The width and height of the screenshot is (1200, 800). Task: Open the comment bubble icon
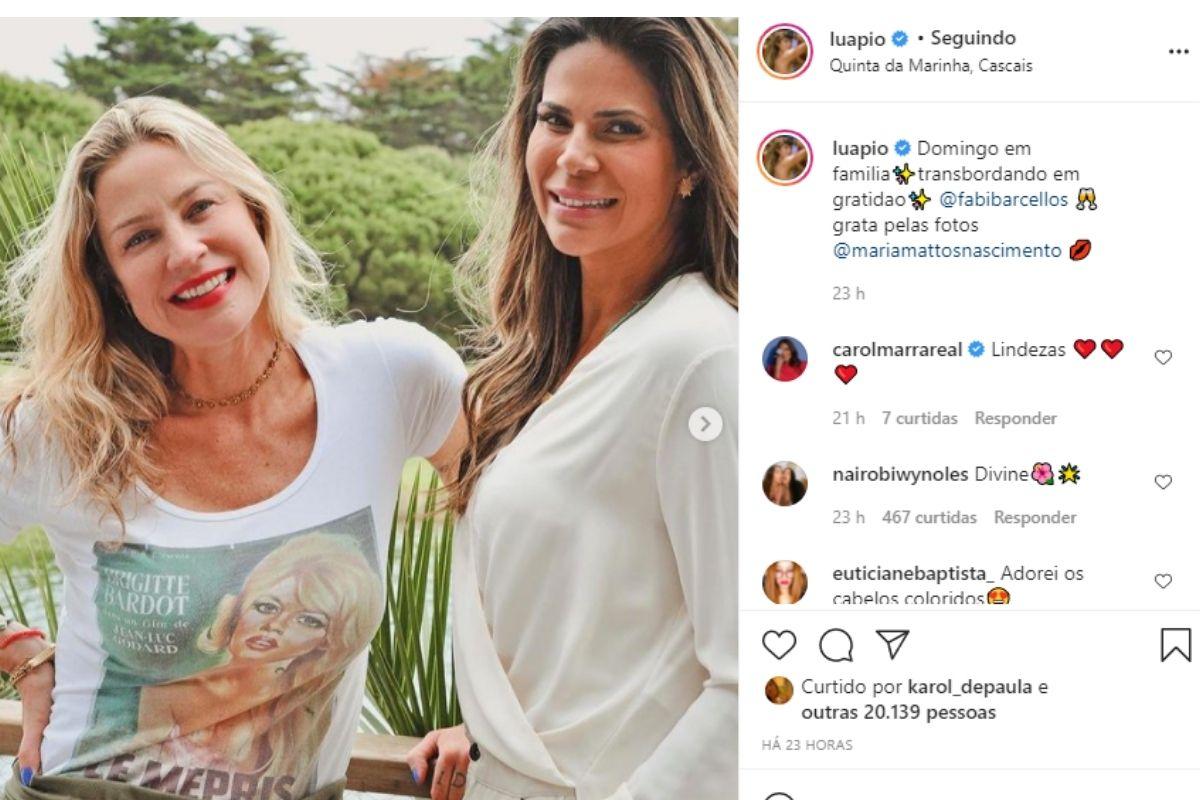[x=836, y=645]
